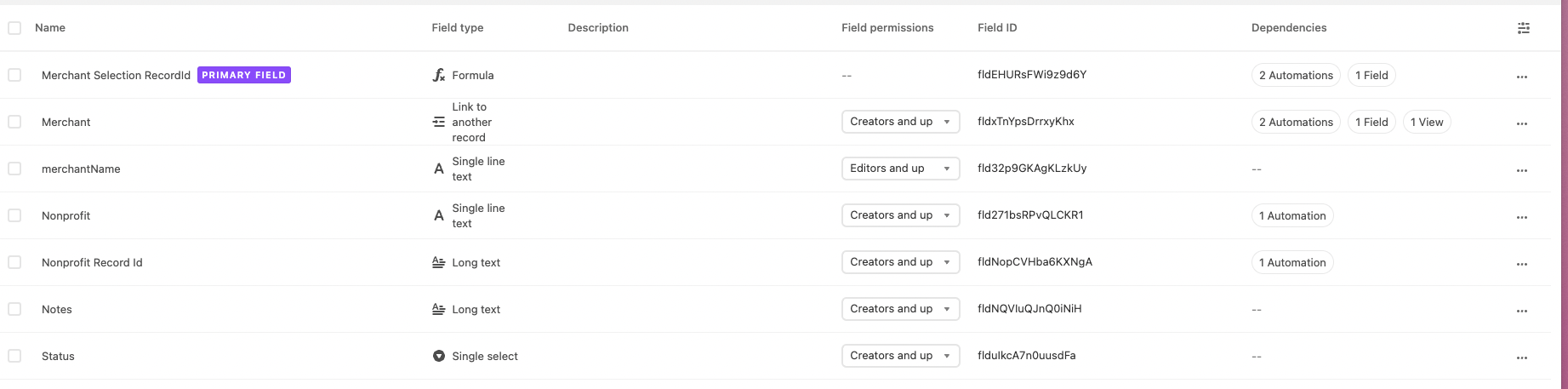Click the Link to another record icon
This screenshot has height=389, width=1568.
click(439, 122)
